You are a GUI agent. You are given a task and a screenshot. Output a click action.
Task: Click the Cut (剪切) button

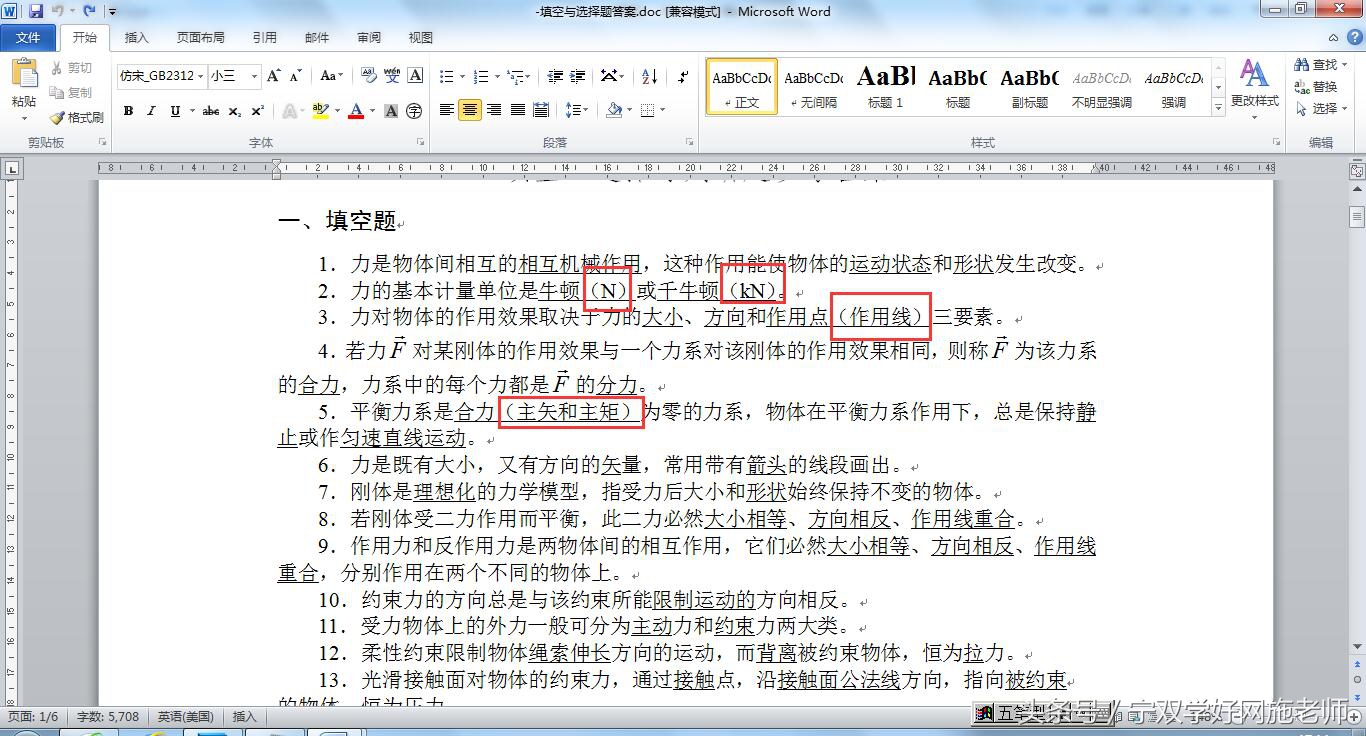point(71,68)
